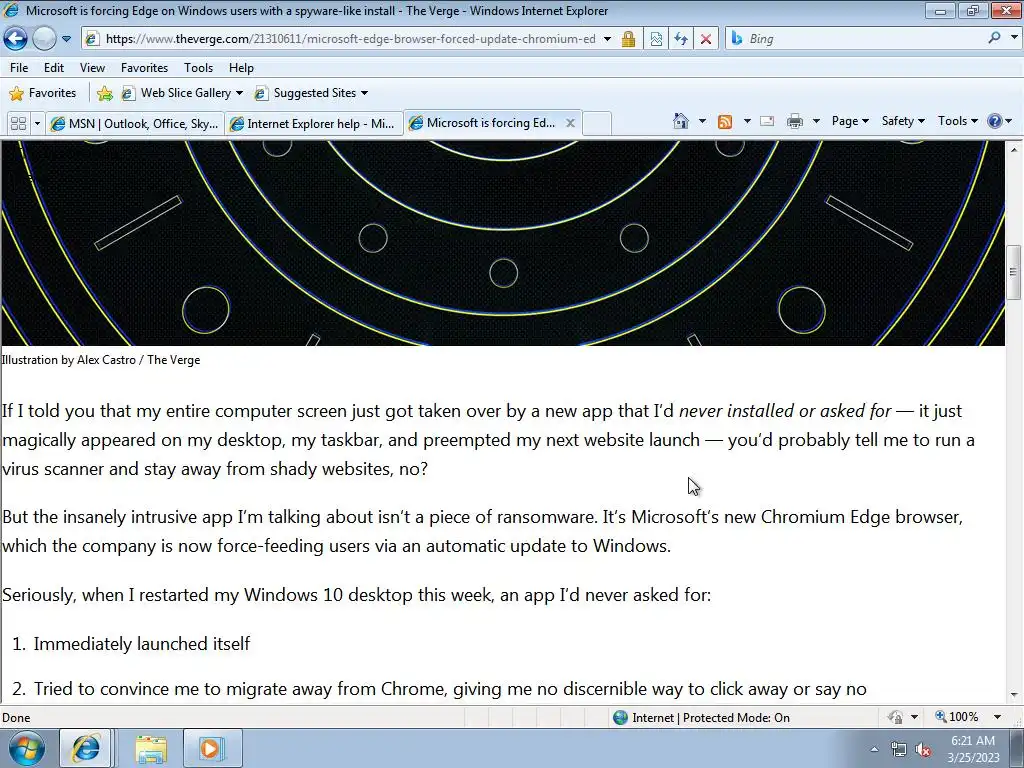Expand the Feeds dropdown arrow
Image resolution: width=1024 pixels, height=768 pixels.
tap(747, 121)
